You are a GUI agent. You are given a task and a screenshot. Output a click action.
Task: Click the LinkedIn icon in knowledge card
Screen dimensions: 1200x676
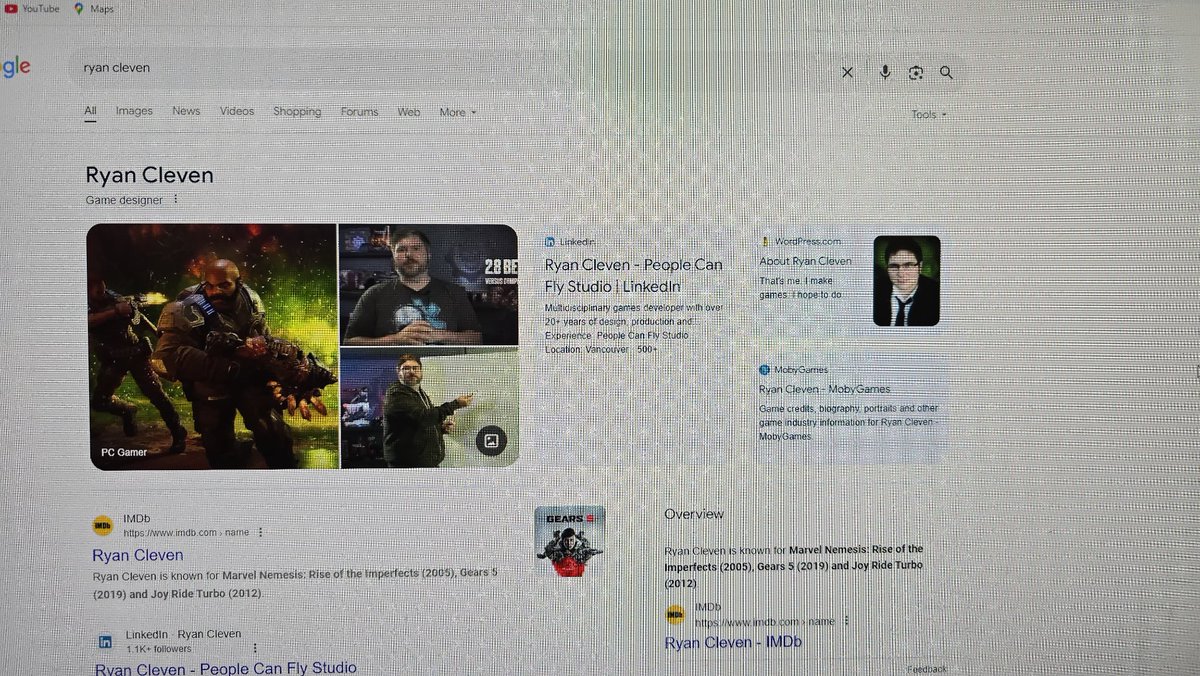550,242
